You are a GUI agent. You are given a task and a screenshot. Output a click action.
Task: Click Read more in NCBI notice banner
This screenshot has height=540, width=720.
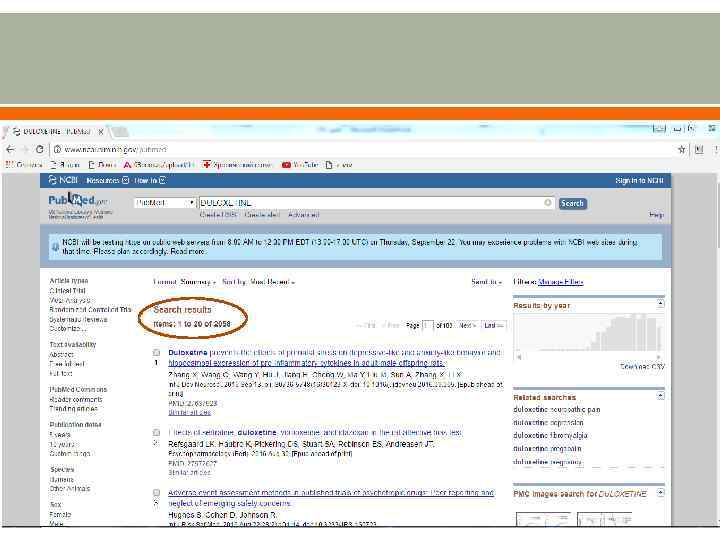point(188,251)
